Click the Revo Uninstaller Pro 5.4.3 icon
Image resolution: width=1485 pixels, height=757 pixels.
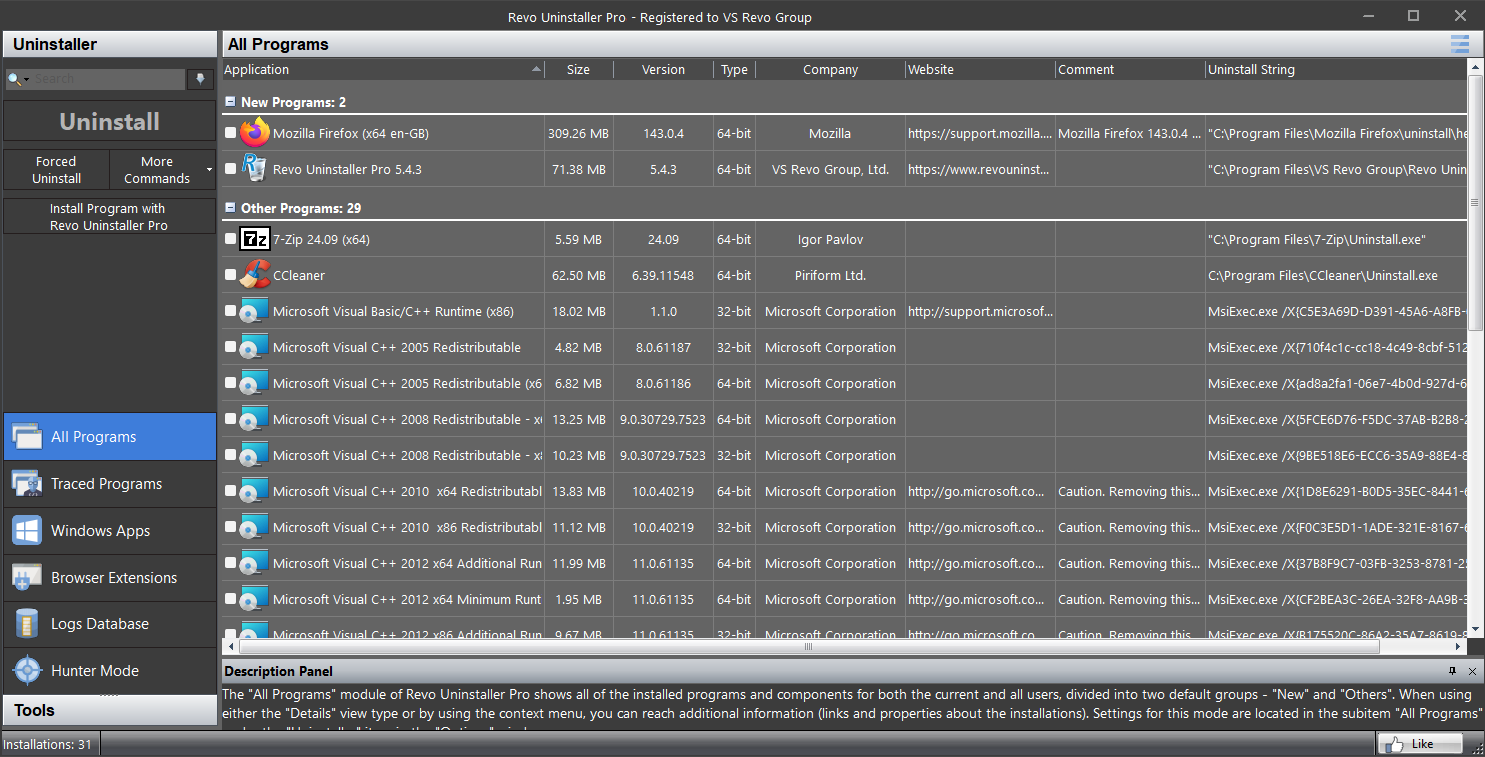[x=255, y=169]
